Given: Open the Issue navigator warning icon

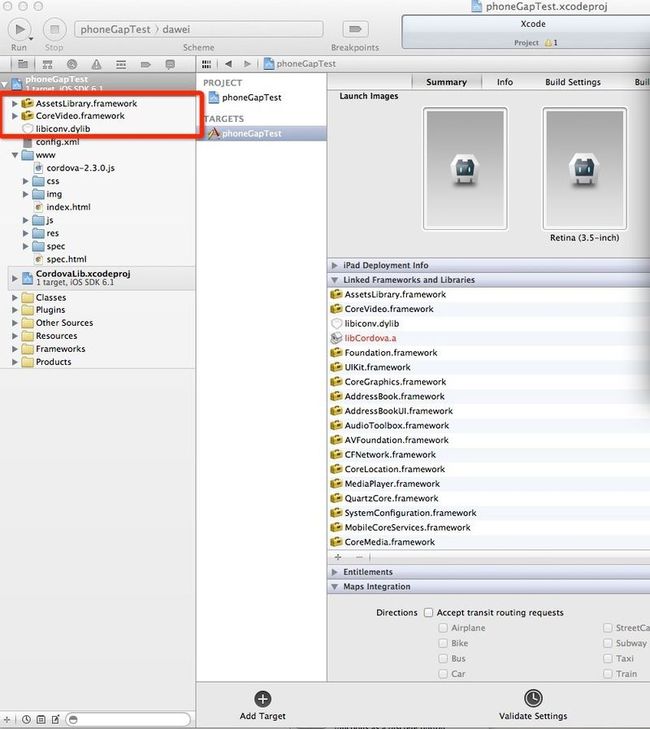Looking at the screenshot, I should click(x=96, y=64).
